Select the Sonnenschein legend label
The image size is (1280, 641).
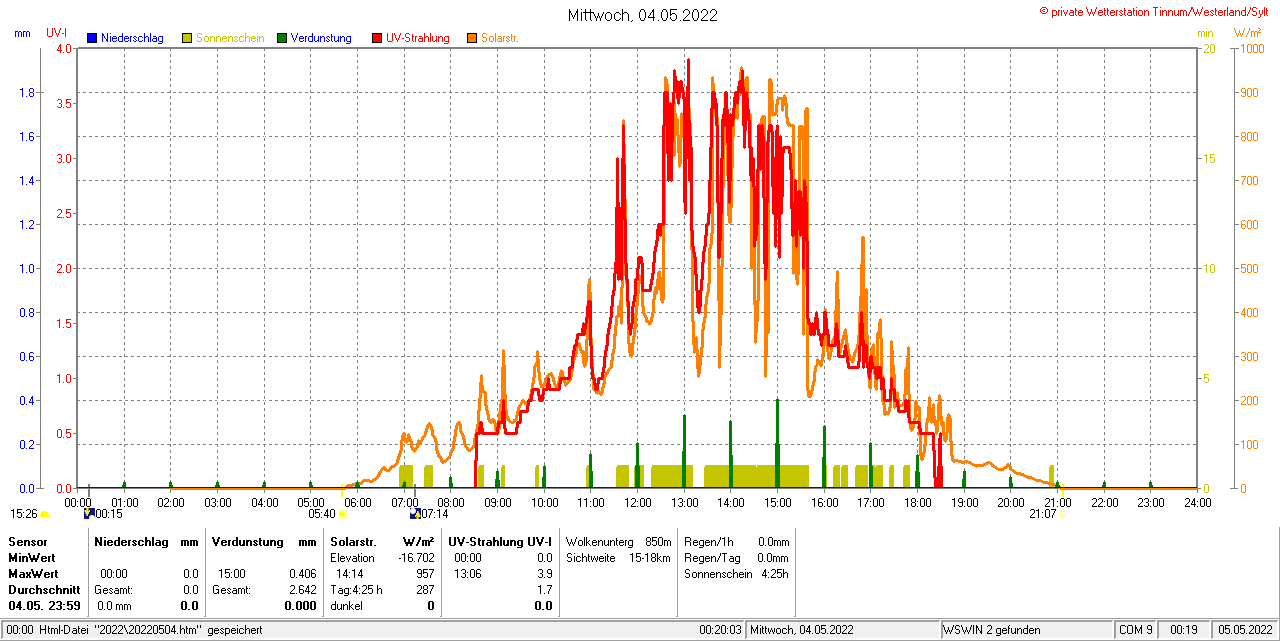click(230, 38)
